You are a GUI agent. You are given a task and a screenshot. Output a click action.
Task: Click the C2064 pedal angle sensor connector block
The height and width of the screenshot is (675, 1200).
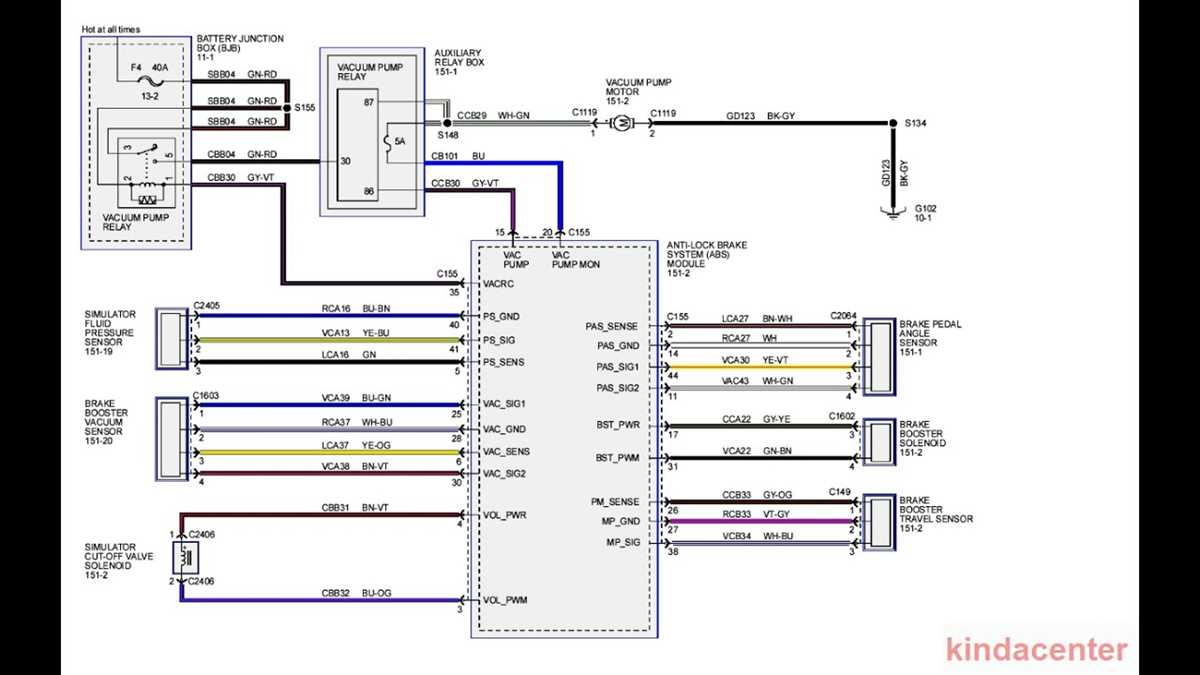click(x=880, y=358)
